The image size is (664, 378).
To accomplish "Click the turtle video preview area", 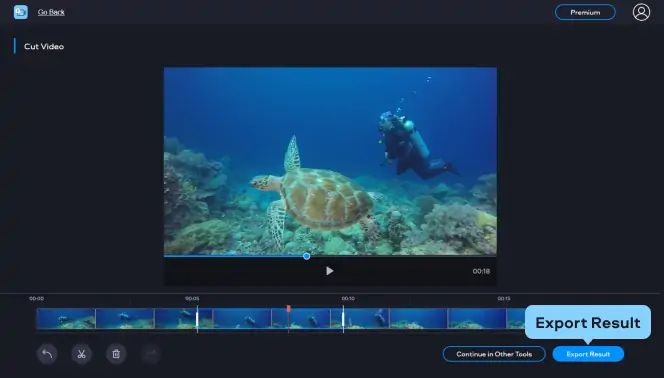I will 330,161.
